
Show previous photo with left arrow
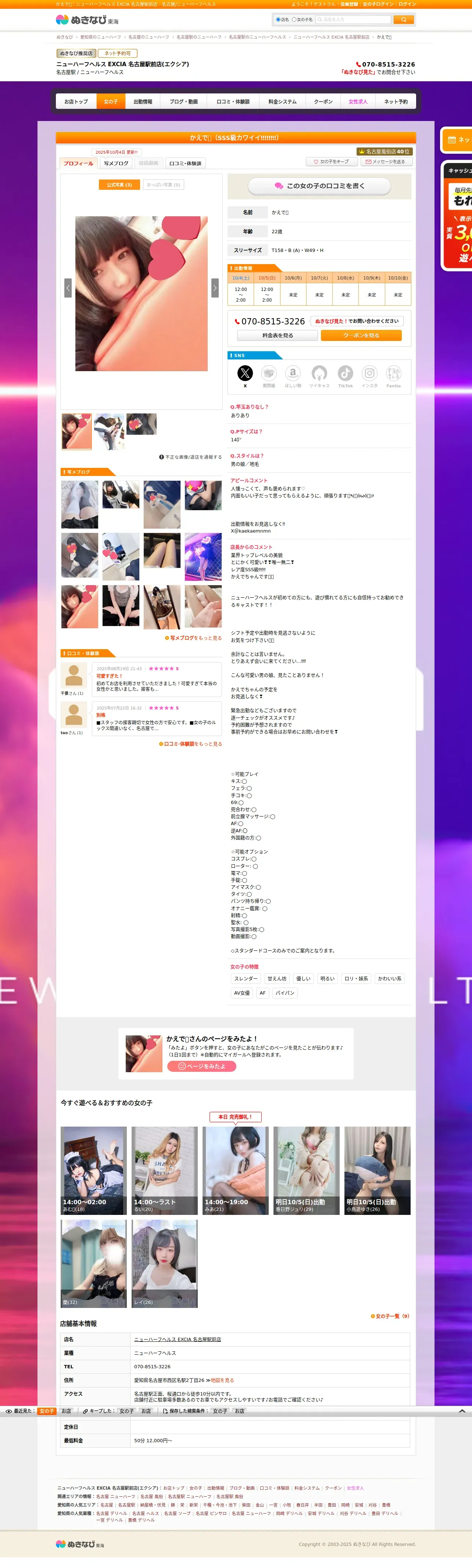(68, 288)
